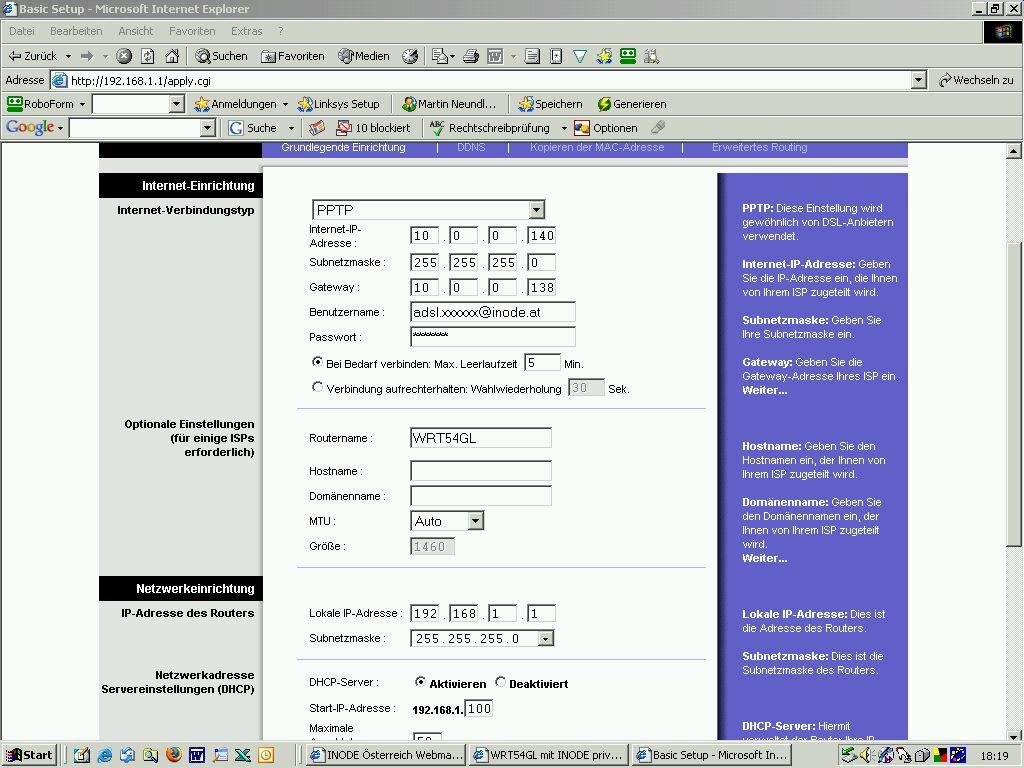Screen dimensions: 1024x768
Task: Follow the Weiter... link under Gateway help
Action: pyautogui.click(x=765, y=391)
